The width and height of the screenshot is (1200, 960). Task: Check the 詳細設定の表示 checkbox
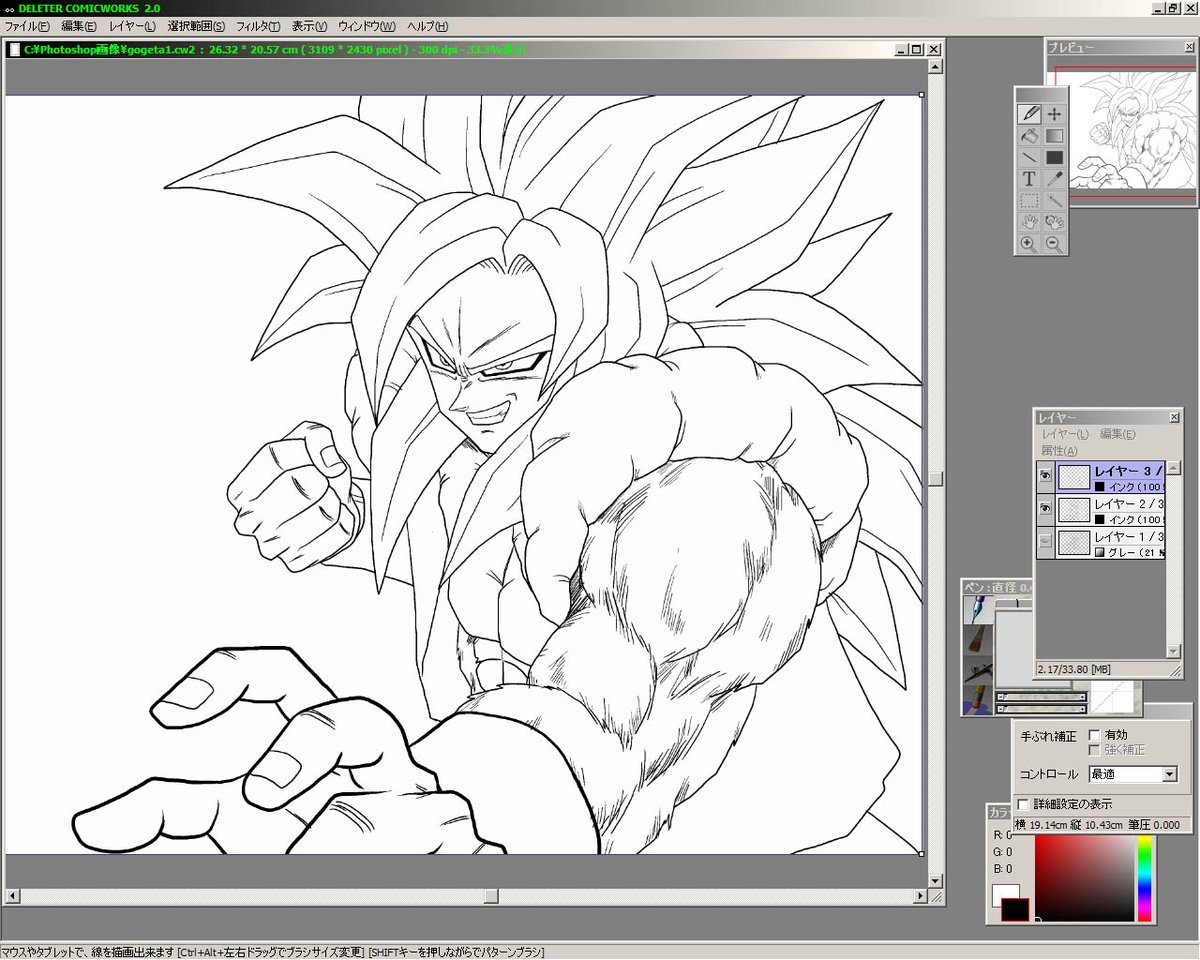coord(1022,804)
